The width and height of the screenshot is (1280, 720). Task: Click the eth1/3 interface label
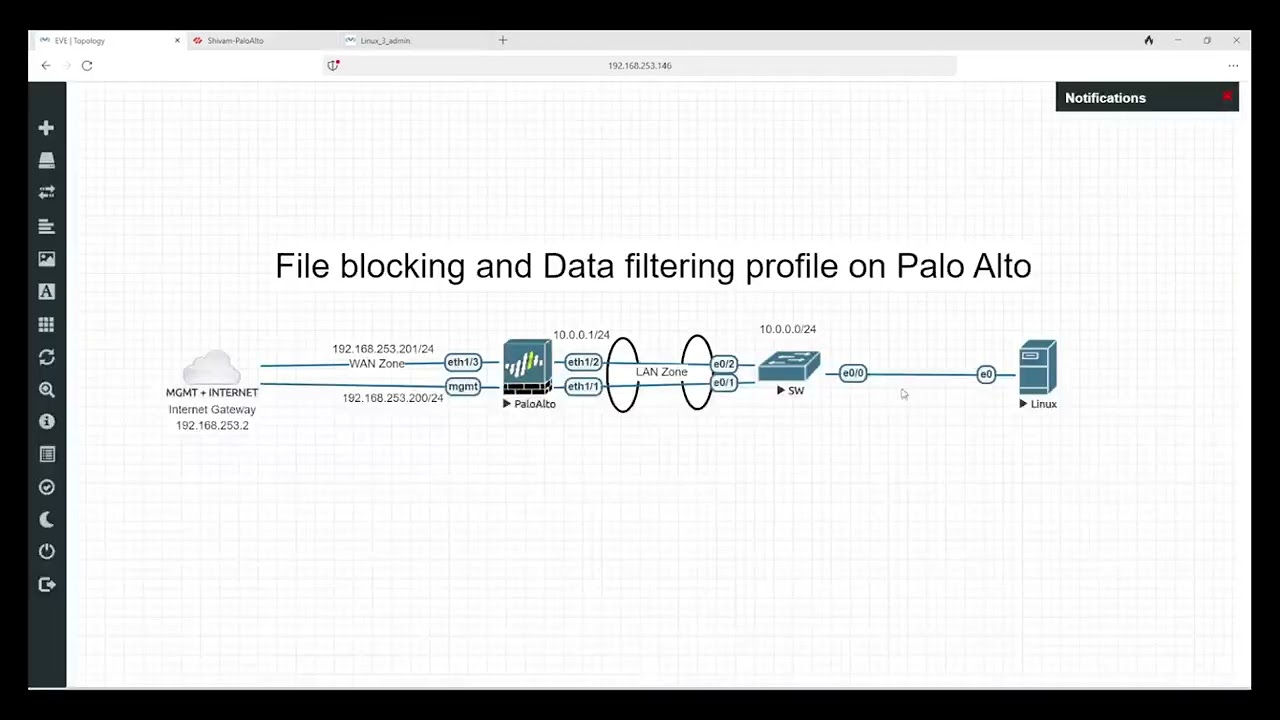pos(463,362)
